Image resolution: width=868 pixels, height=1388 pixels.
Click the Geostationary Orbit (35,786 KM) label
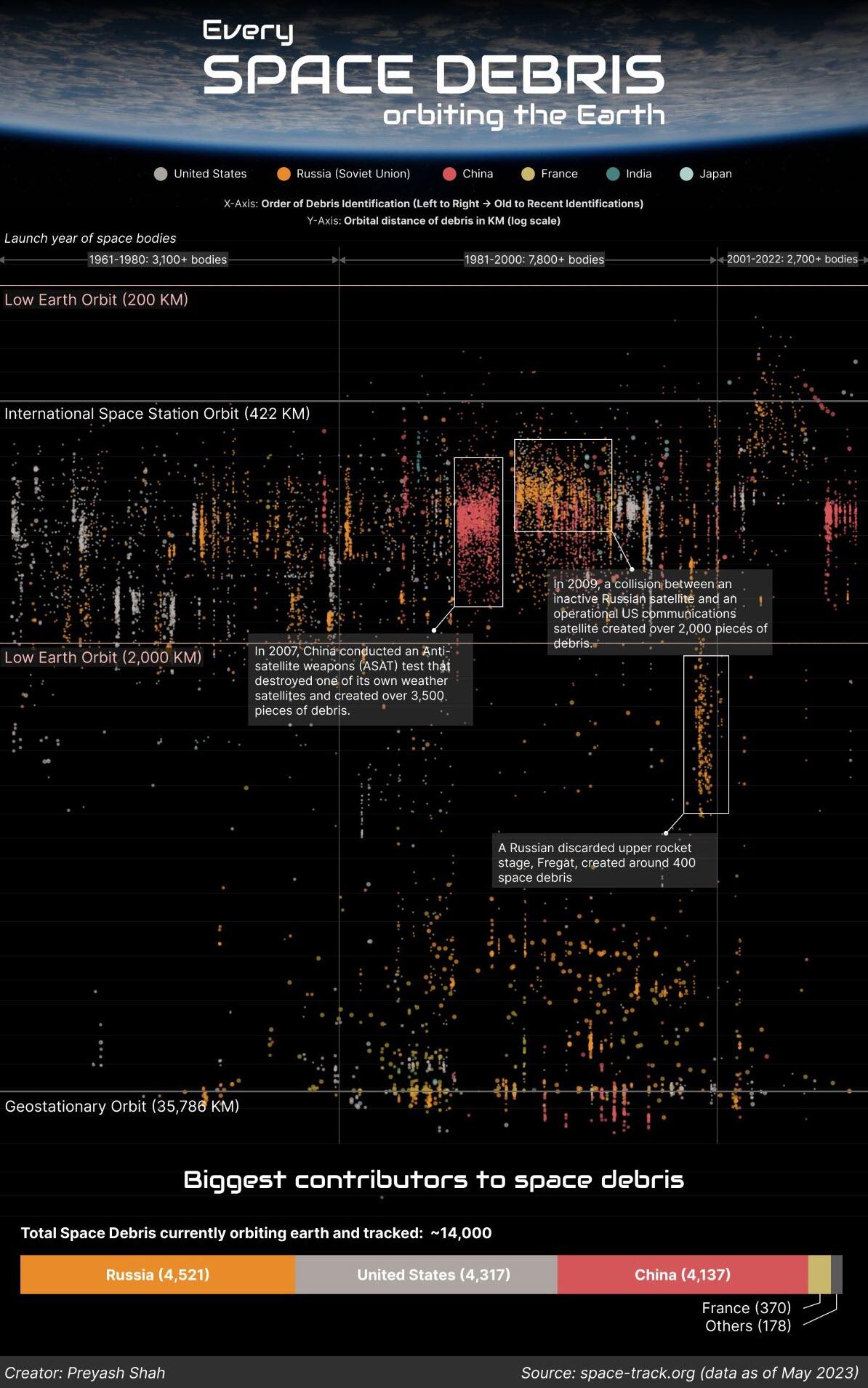coord(122,1106)
